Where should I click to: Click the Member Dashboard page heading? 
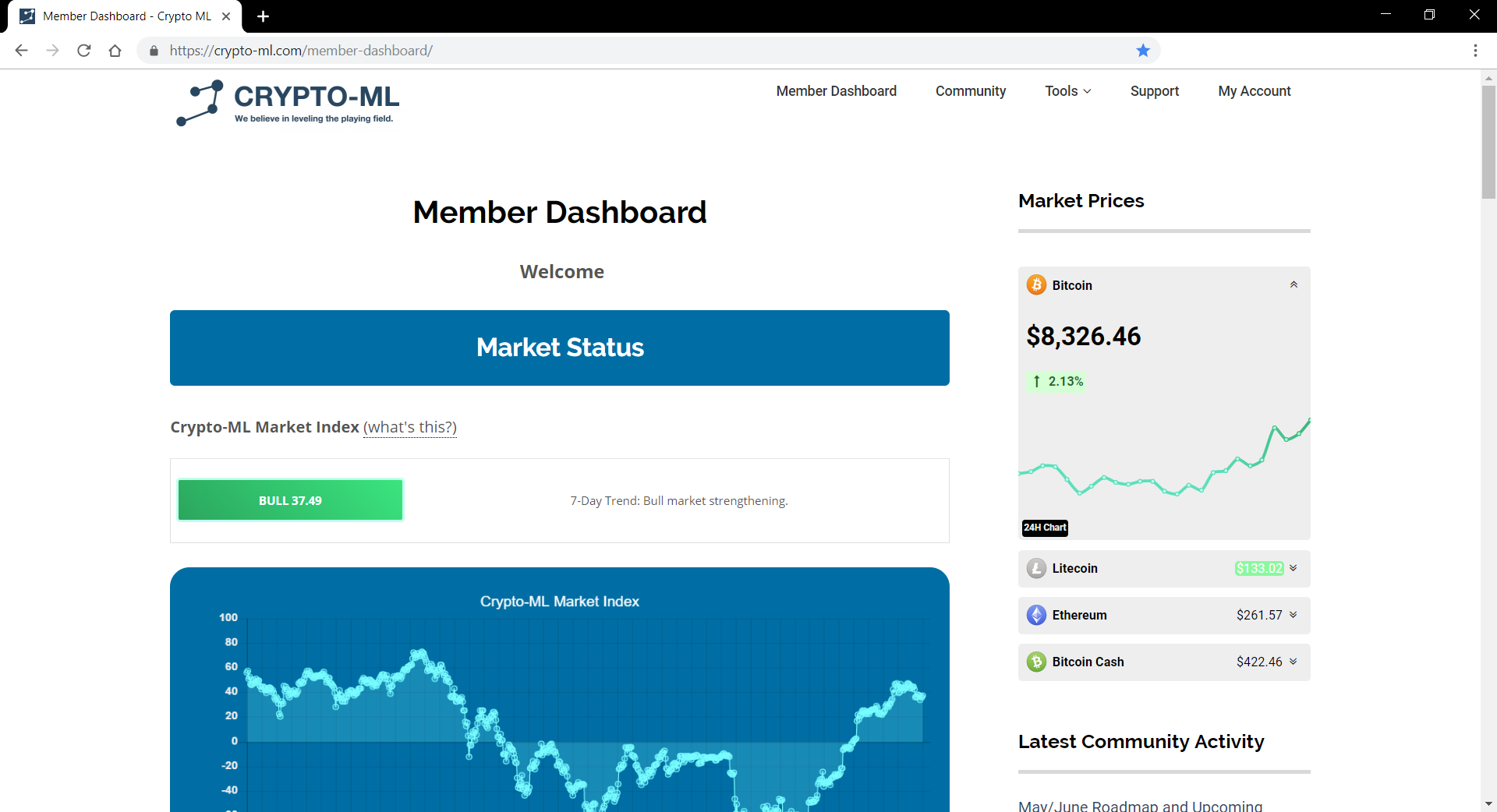tap(560, 212)
